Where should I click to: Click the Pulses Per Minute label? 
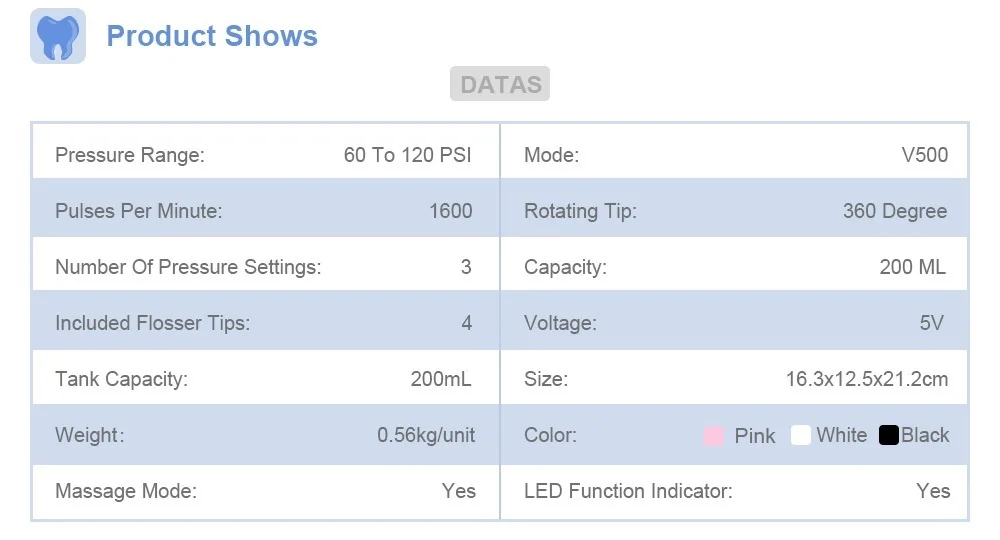(138, 211)
